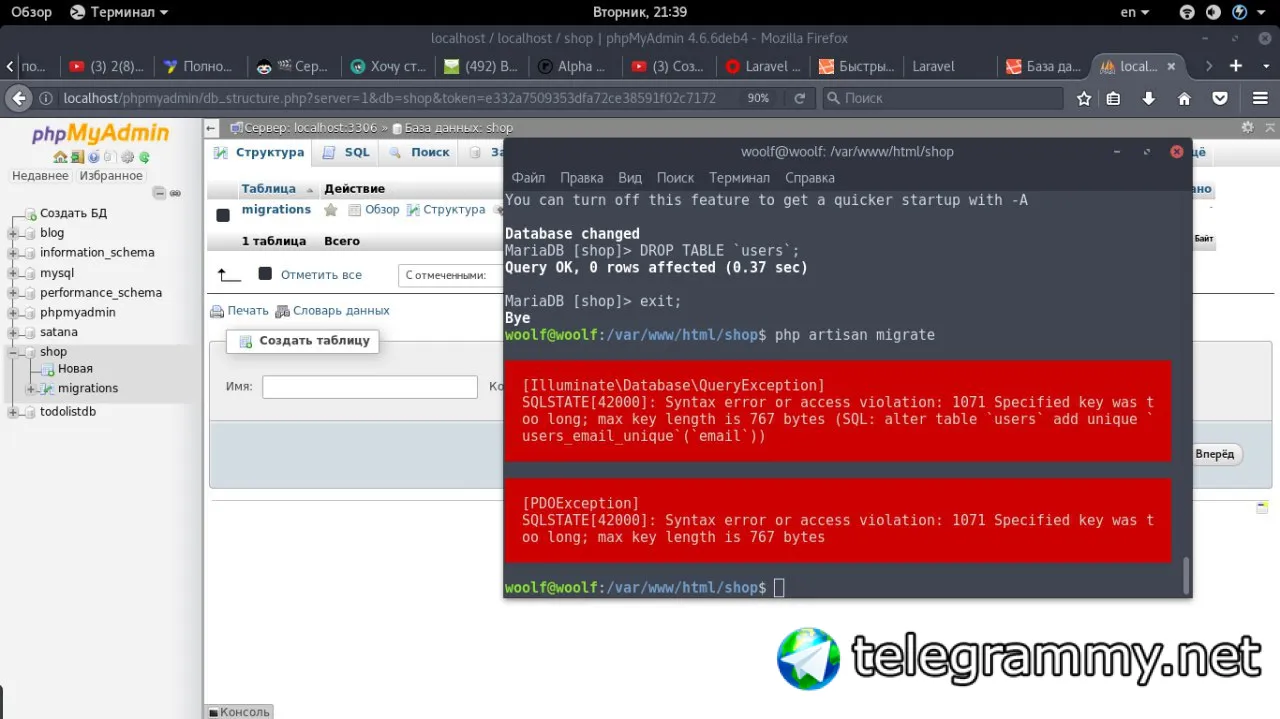Click the terminal window vertical scrollbar

pos(1186,575)
